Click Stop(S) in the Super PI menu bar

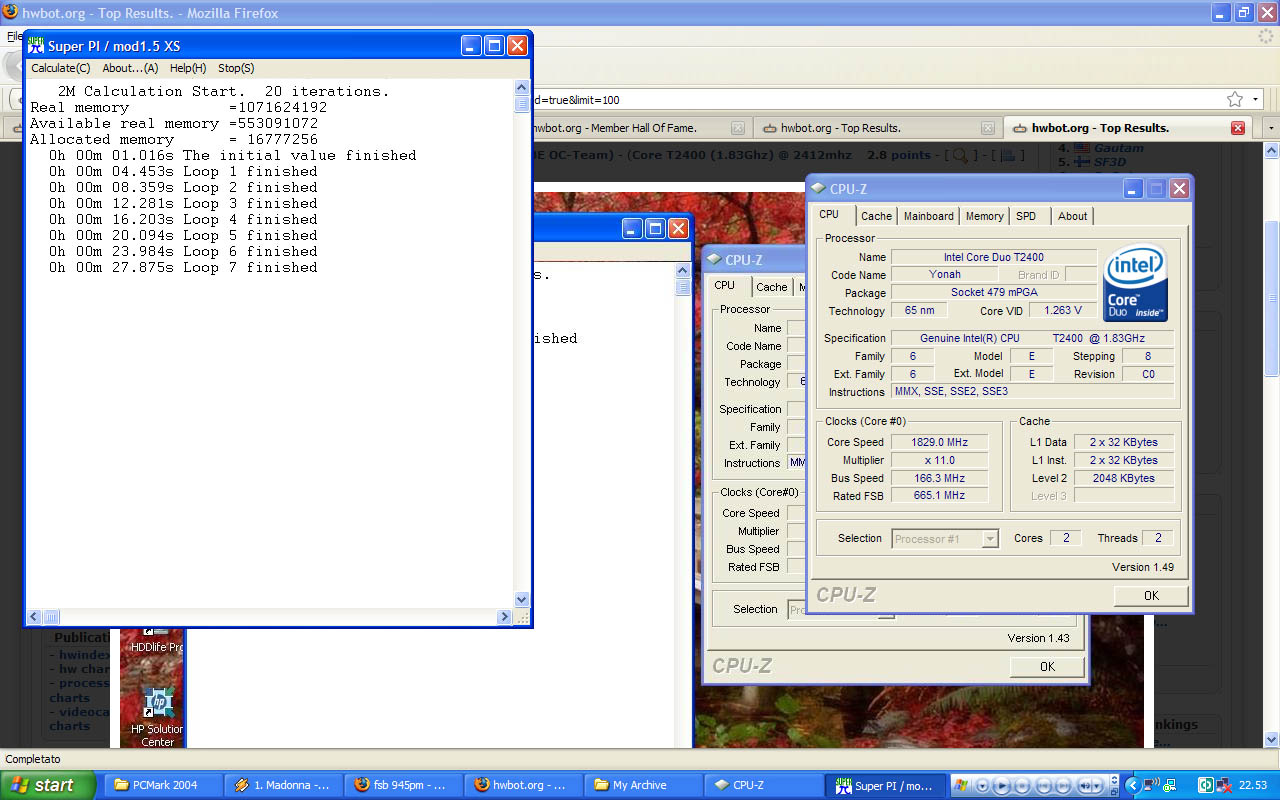236,68
